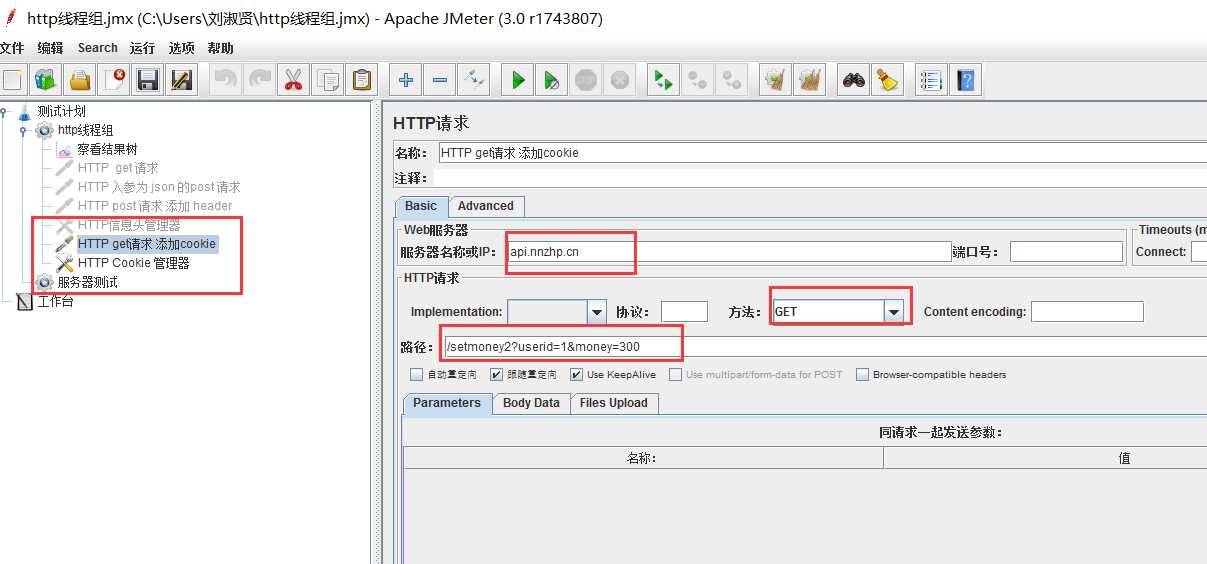Viewport: 1207px width, 564px height.
Task: Open the Search menu
Action: 97,48
